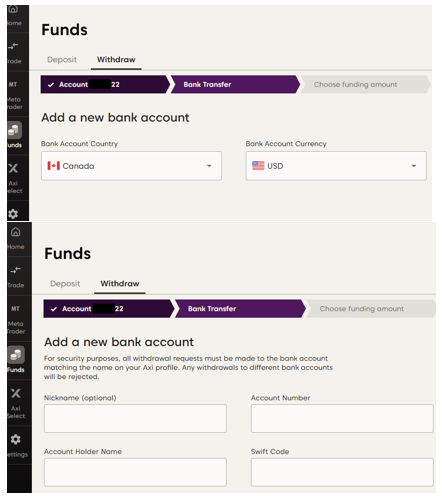Open Axi Select X icon in upper sidebar
The image size is (442, 496).
point(13,168)
